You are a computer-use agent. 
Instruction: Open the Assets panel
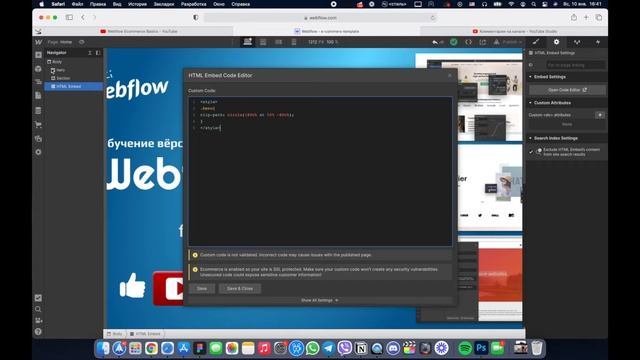click(x=38, y=138)
